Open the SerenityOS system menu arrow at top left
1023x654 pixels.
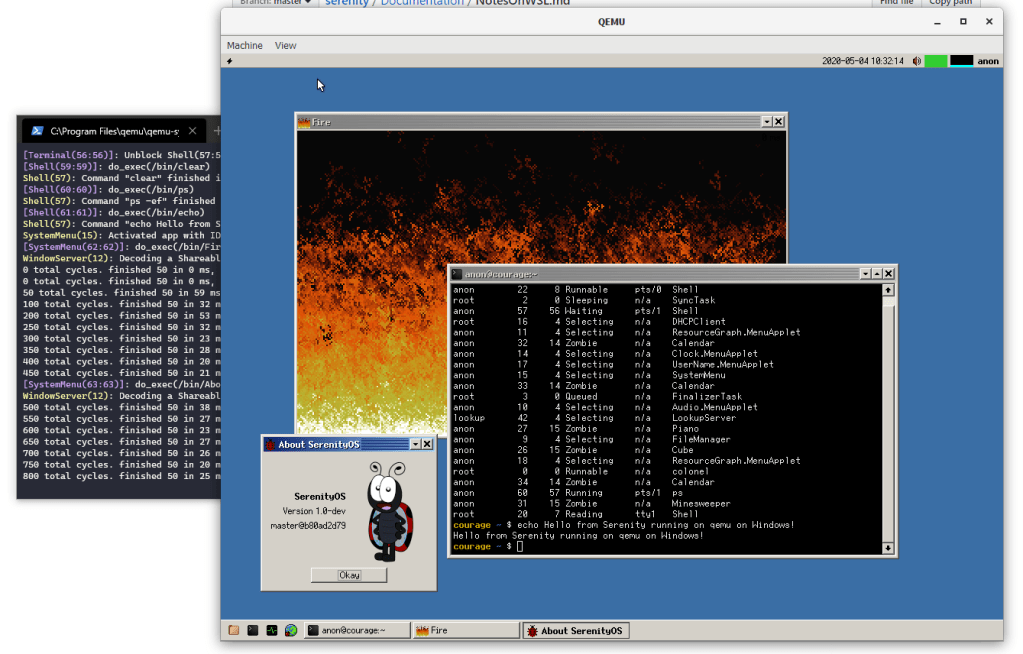point(229,60)
